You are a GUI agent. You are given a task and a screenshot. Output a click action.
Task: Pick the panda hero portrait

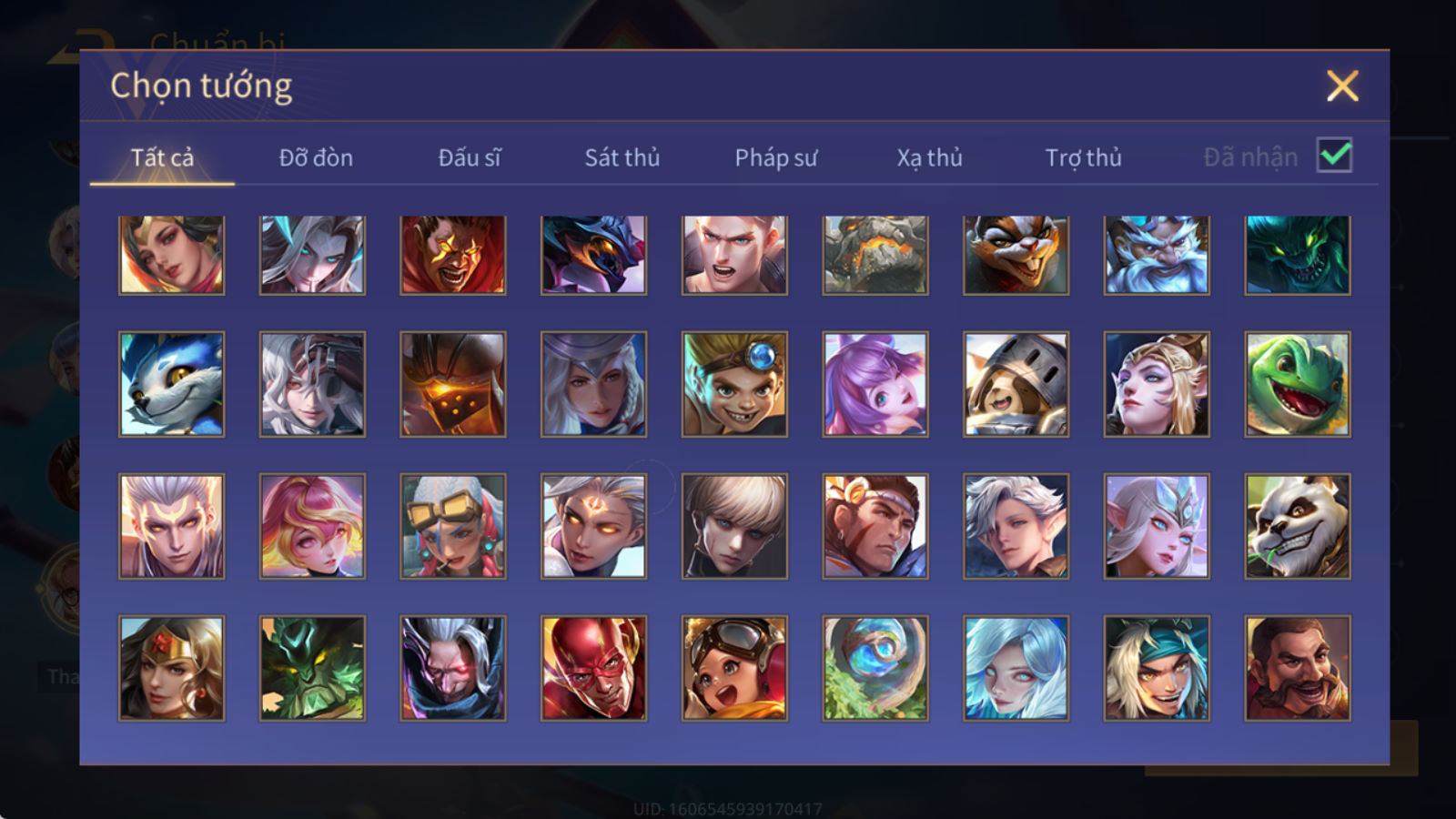(x=1298, y=526)
